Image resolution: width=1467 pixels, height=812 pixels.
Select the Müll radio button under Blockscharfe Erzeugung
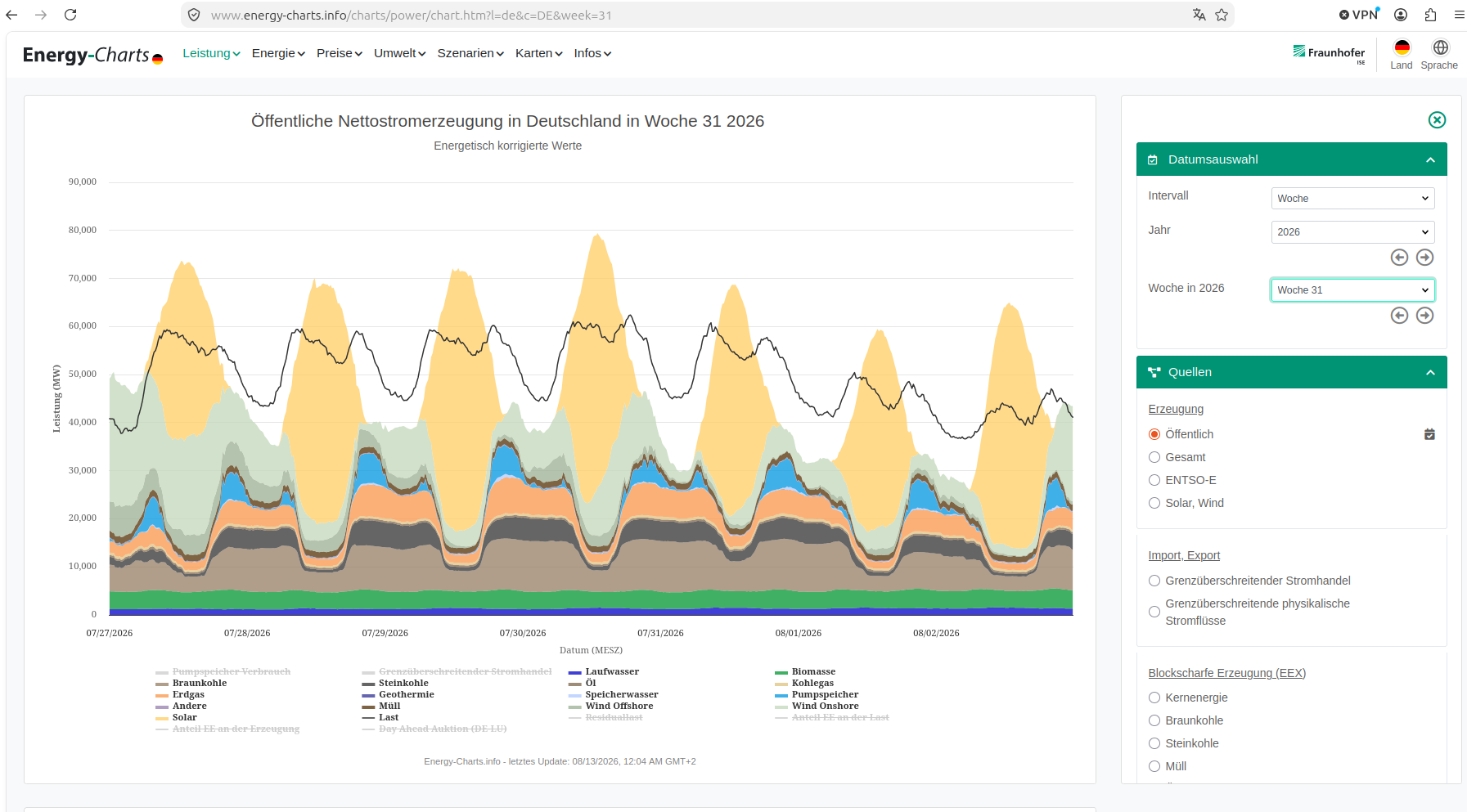1154,766
